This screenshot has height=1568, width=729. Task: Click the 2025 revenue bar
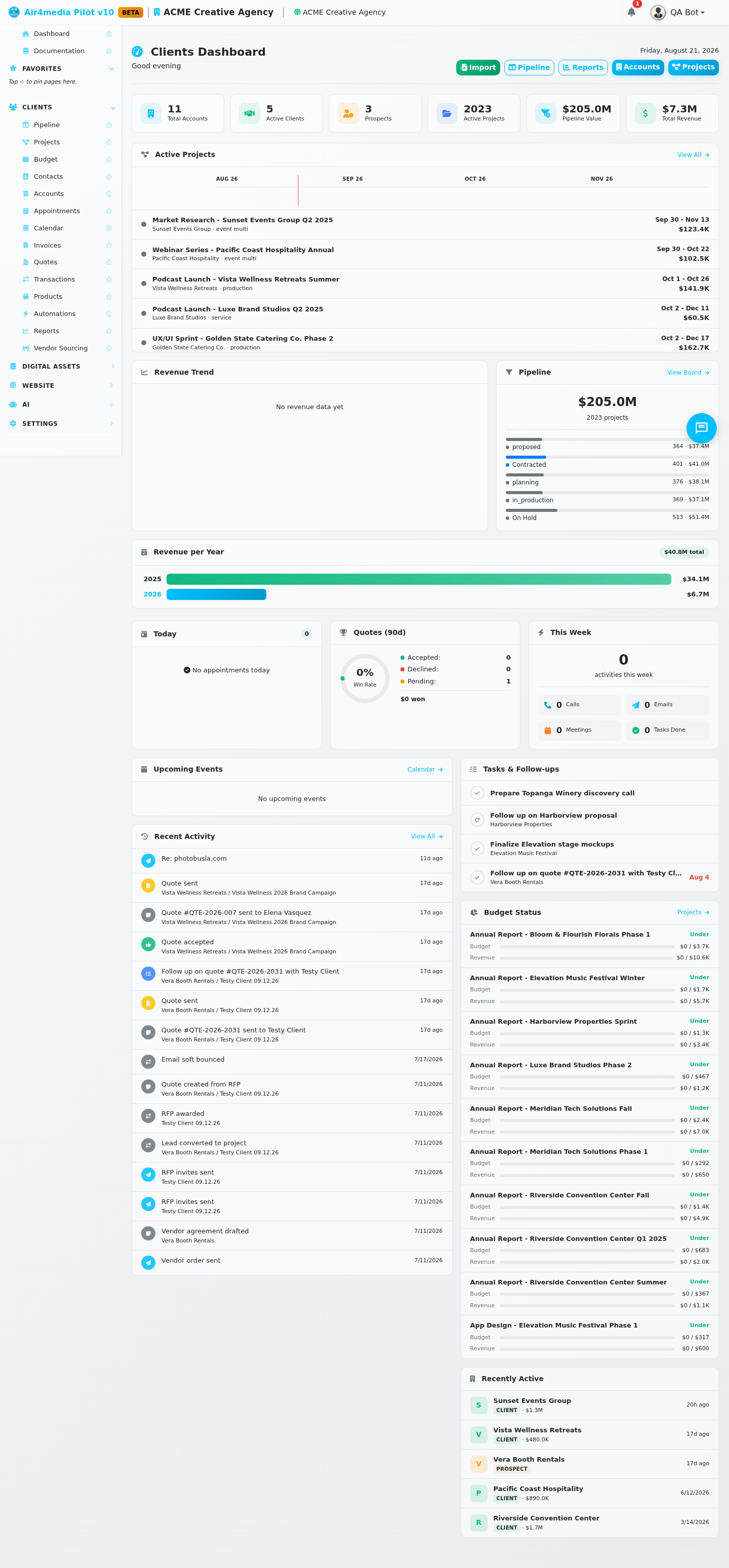(x=419, y=579)
